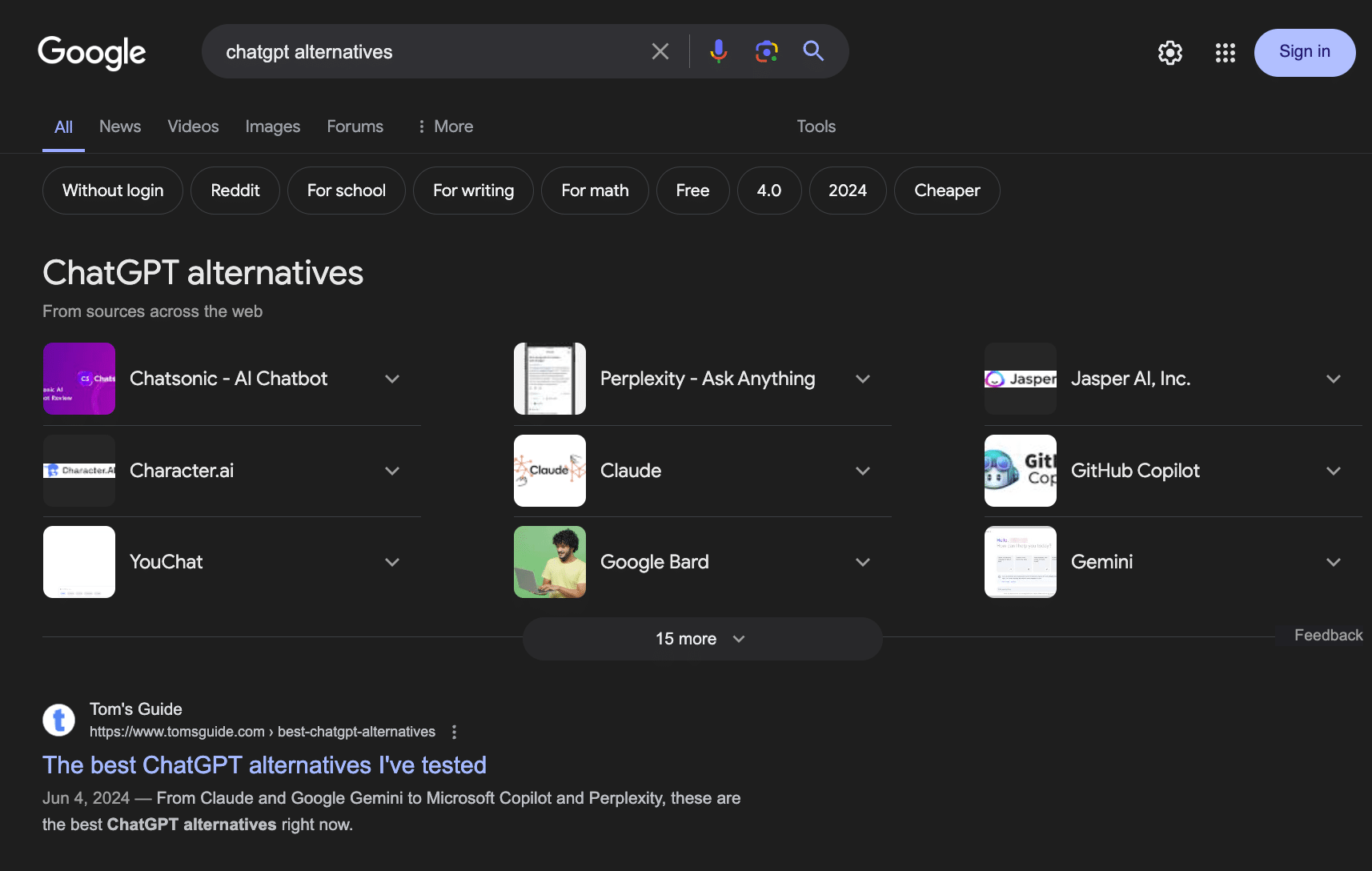Select the 2024 filter chip
Image resolution: width=1372 pixels, height=871 pixels.
pos(848,191)
